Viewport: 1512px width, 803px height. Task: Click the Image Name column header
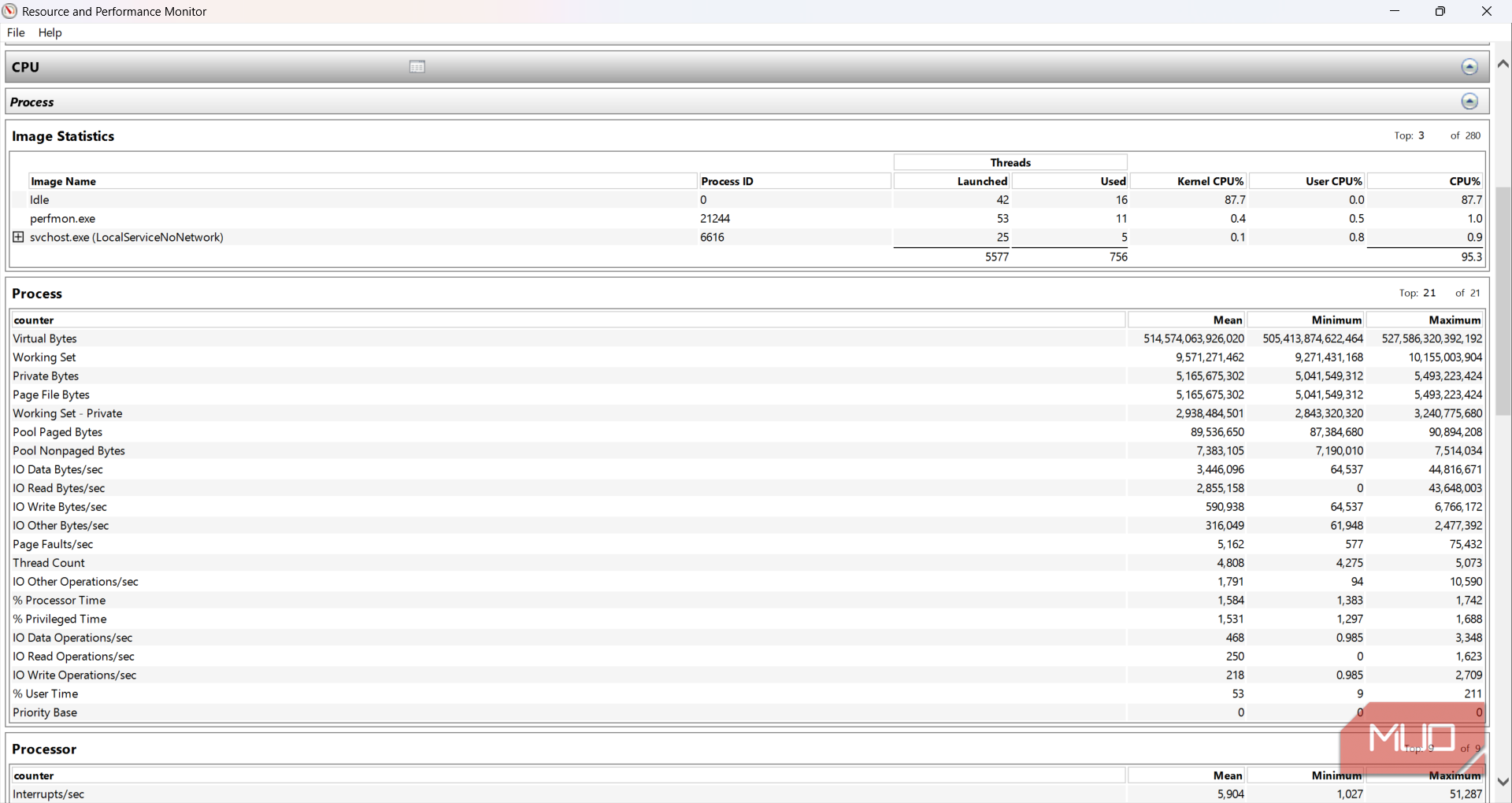coord(362,181)
